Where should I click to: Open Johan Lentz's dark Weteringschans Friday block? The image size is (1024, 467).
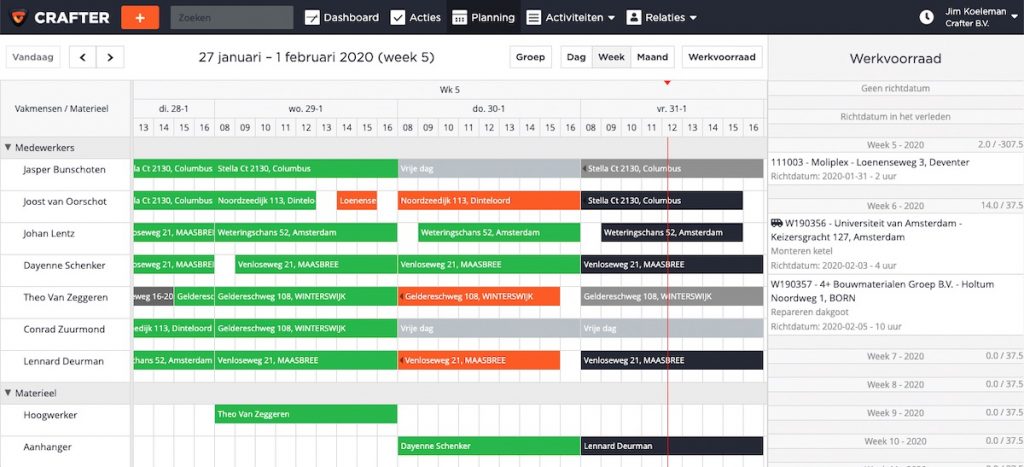[672, 233]
